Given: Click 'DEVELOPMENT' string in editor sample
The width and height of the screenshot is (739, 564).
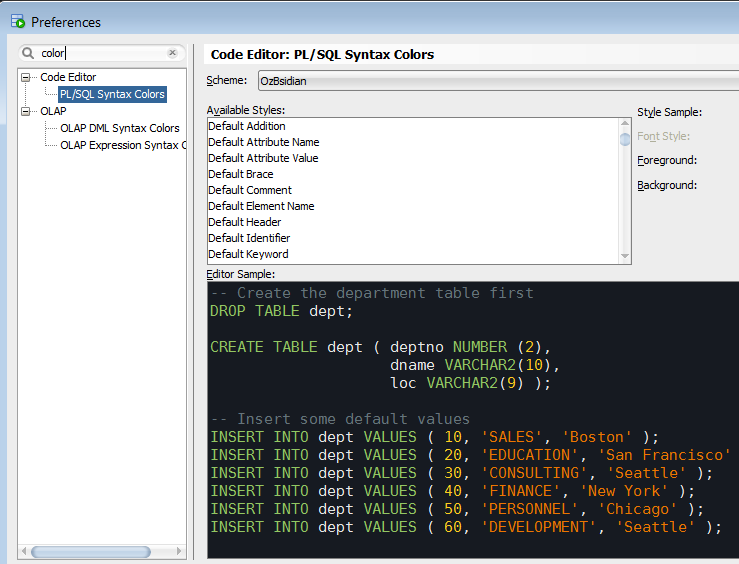Looking at the screenshot, I should [538, 527].
